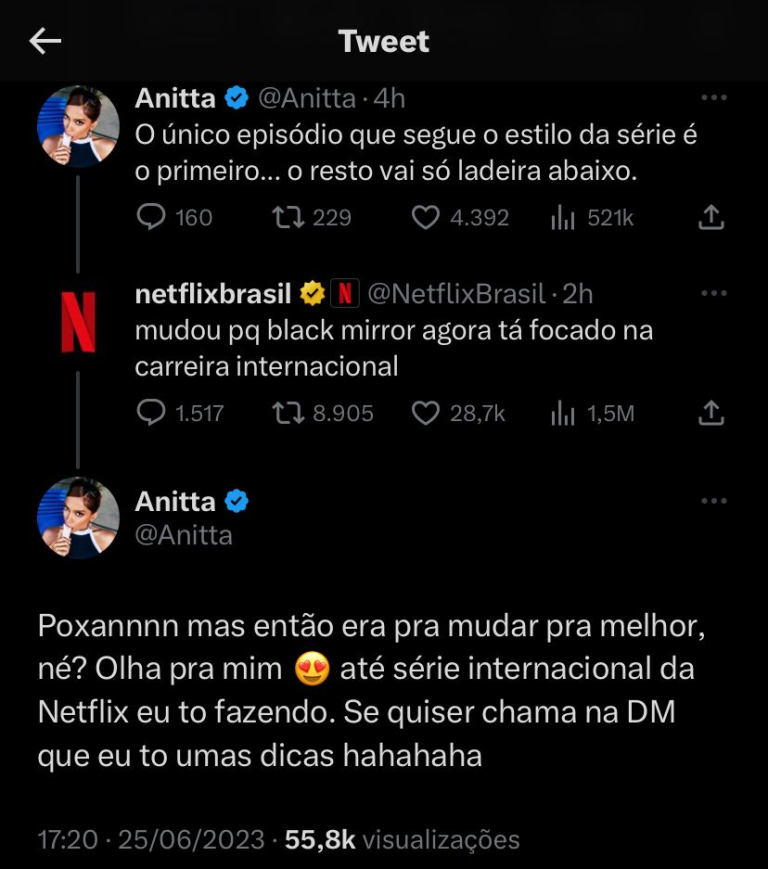Open more options on main Anitta tweet
This screenshot has width=768, height=869.
tap(714, 500)
